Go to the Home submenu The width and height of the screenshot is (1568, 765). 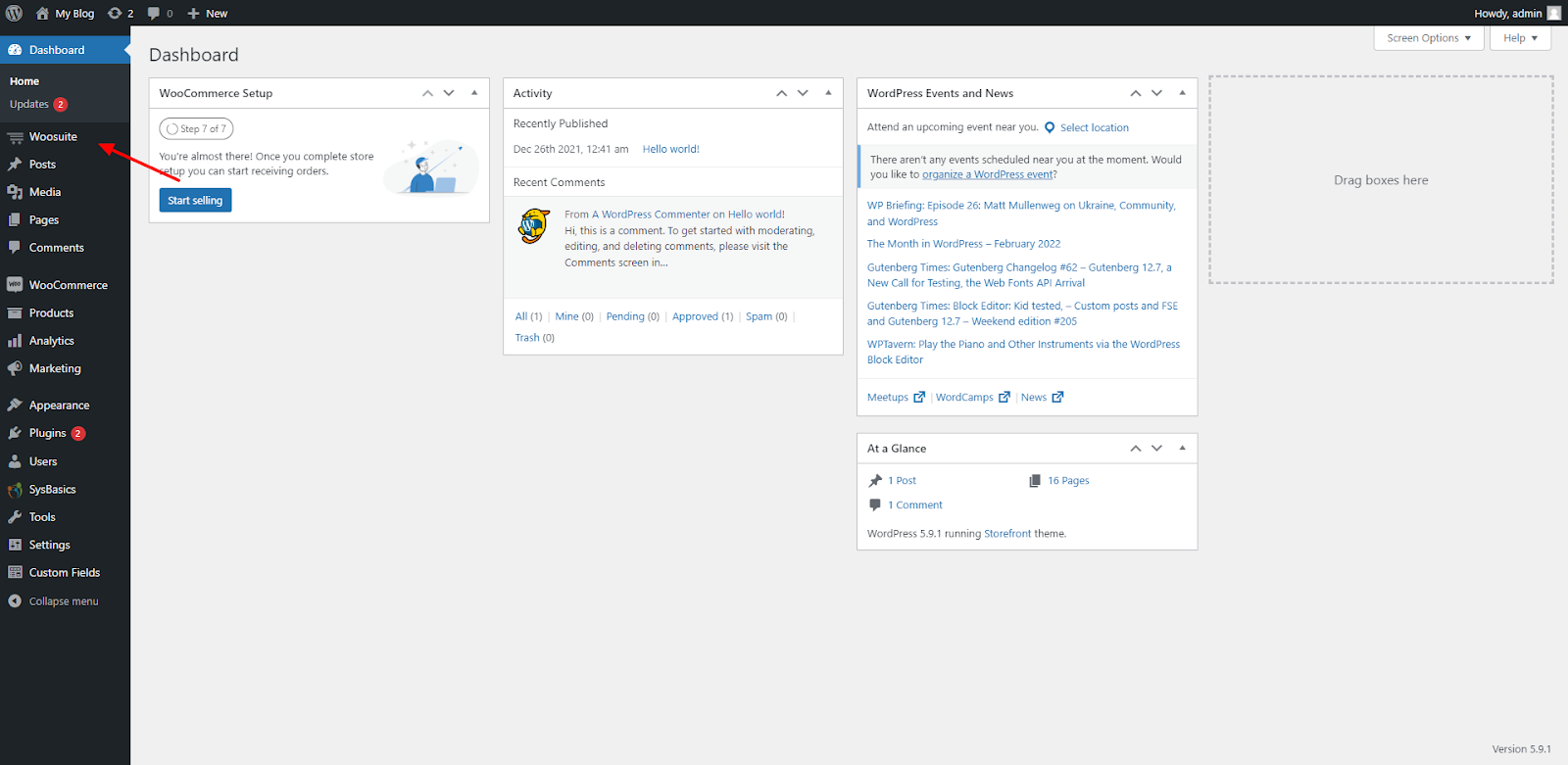(x=24, y=81)
